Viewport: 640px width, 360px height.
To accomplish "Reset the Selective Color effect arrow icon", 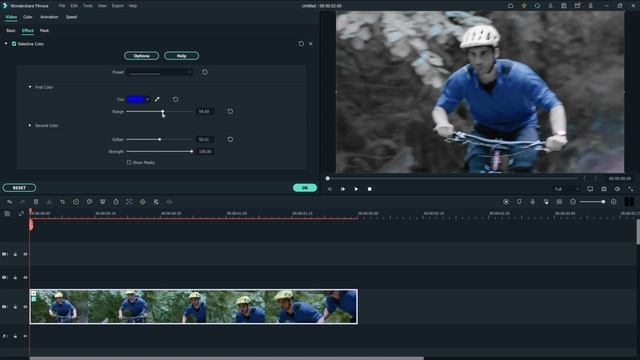I will [x=301, y=44].
